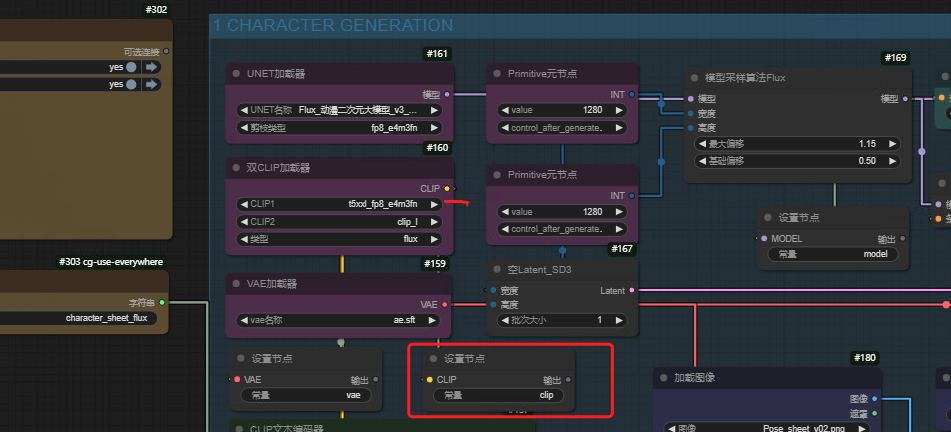
Task: Click the 常量 vae field
Action: 306,395
